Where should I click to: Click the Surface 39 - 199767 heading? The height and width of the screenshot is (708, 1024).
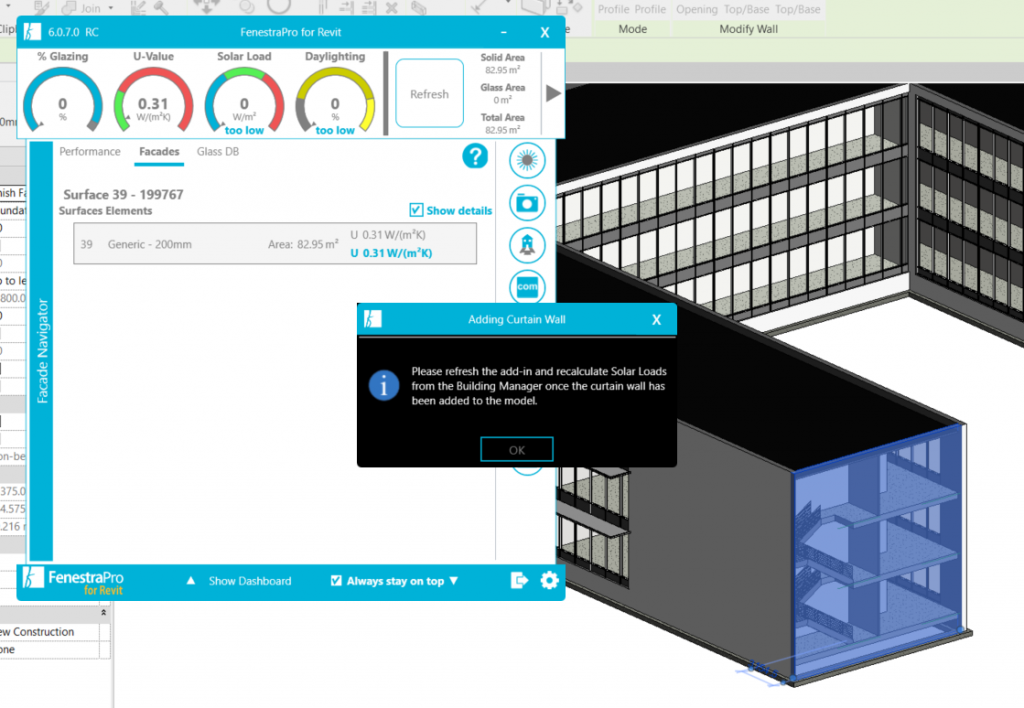click(x=123, y=194)
